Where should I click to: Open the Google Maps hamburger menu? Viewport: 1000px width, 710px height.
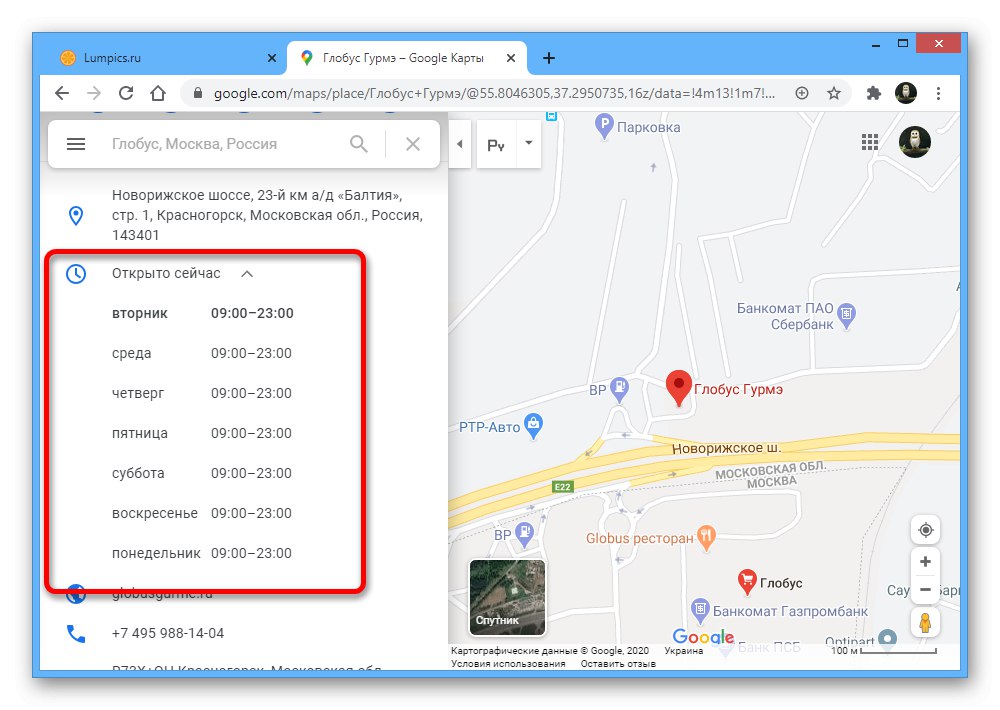[x=76, y=144]
